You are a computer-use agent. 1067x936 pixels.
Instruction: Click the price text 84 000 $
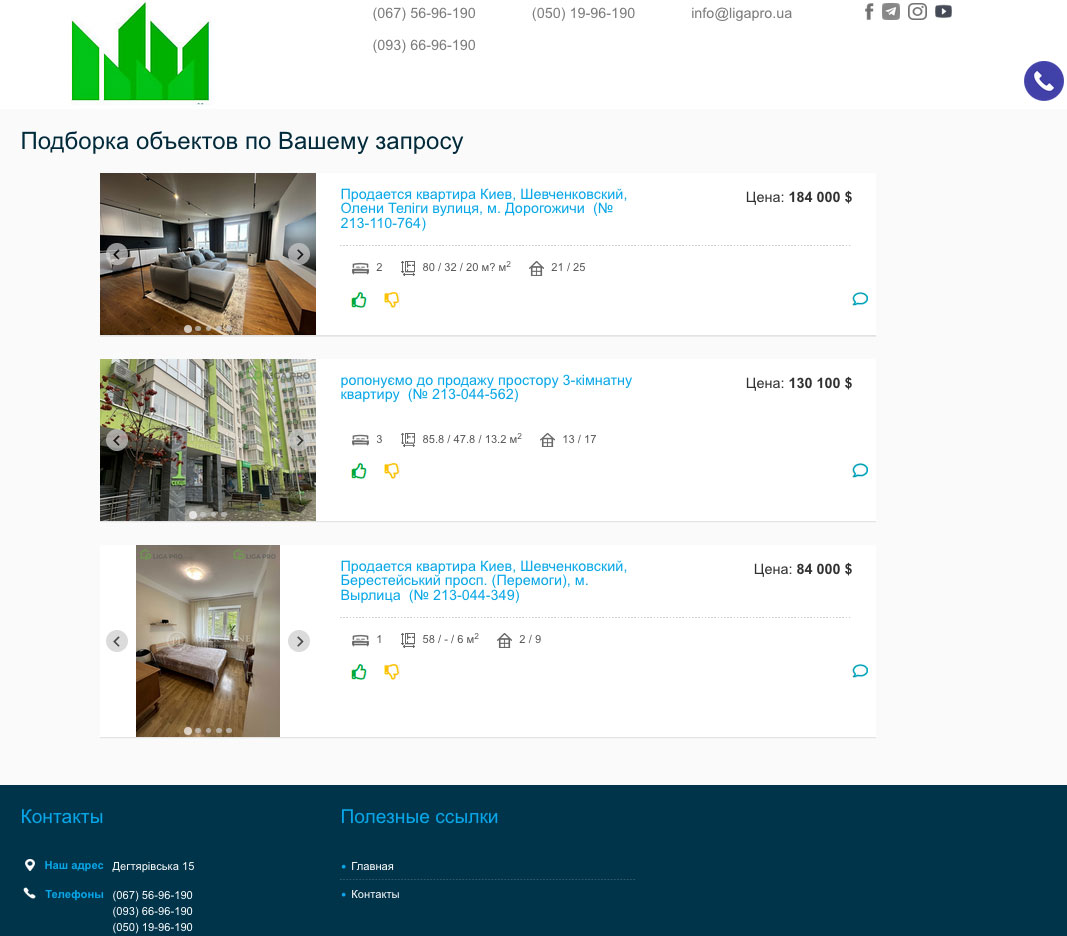[824, 568]
